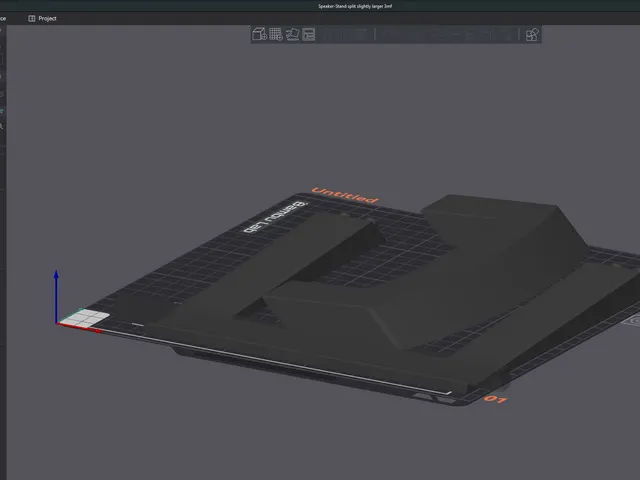The height and width of the screenshot is (480, 640).
Task: Click the Speaker-Stand file title text
Action: click(x=355, y=6)
